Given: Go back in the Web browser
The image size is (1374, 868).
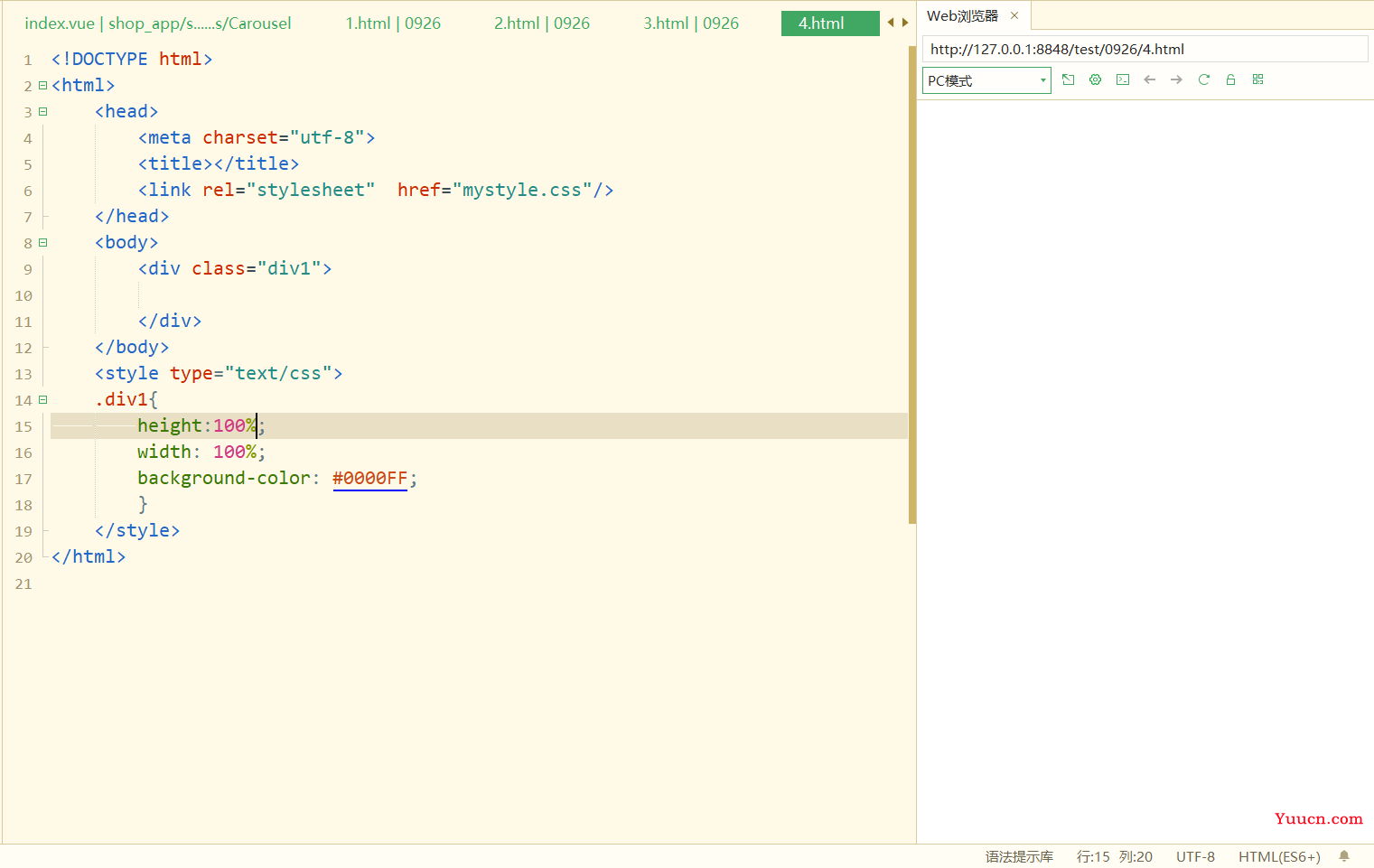Looking at the screenshot, I should 1149,79.
